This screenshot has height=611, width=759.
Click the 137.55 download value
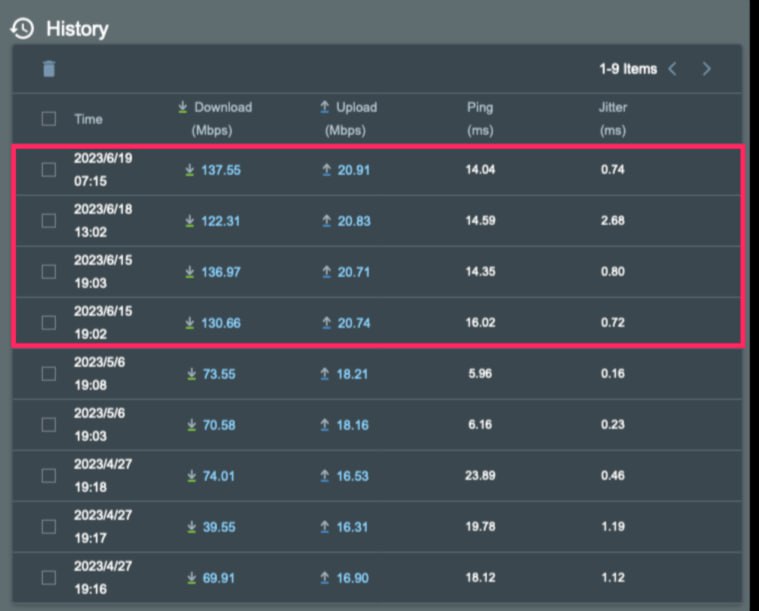[221, 170]
